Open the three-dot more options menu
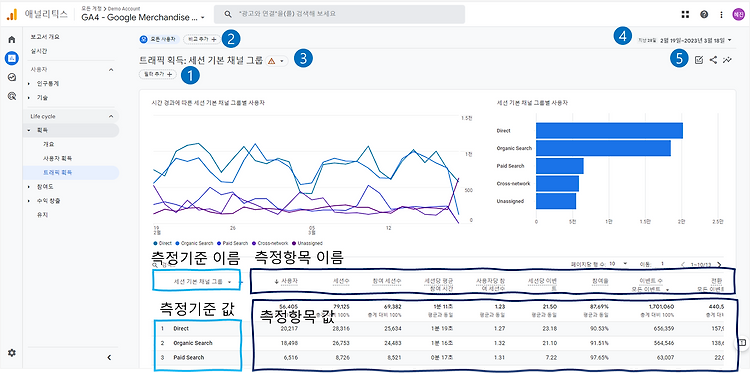Screen dimensions: 750x373 coord(721,14)
